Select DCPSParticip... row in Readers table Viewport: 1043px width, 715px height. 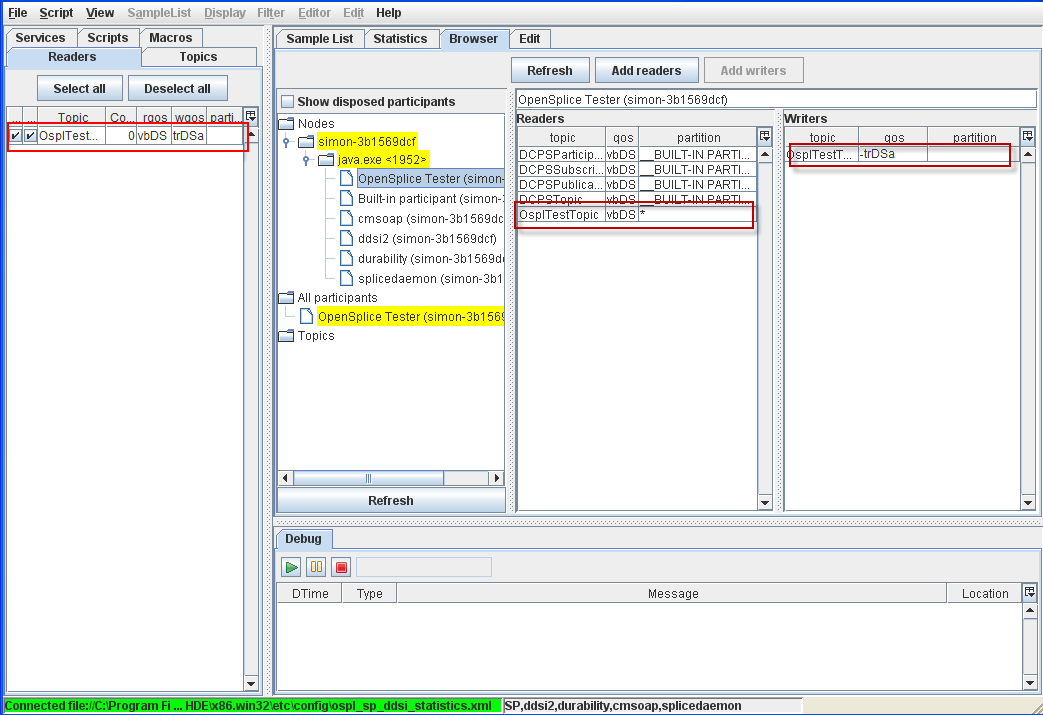click(637, 154)
